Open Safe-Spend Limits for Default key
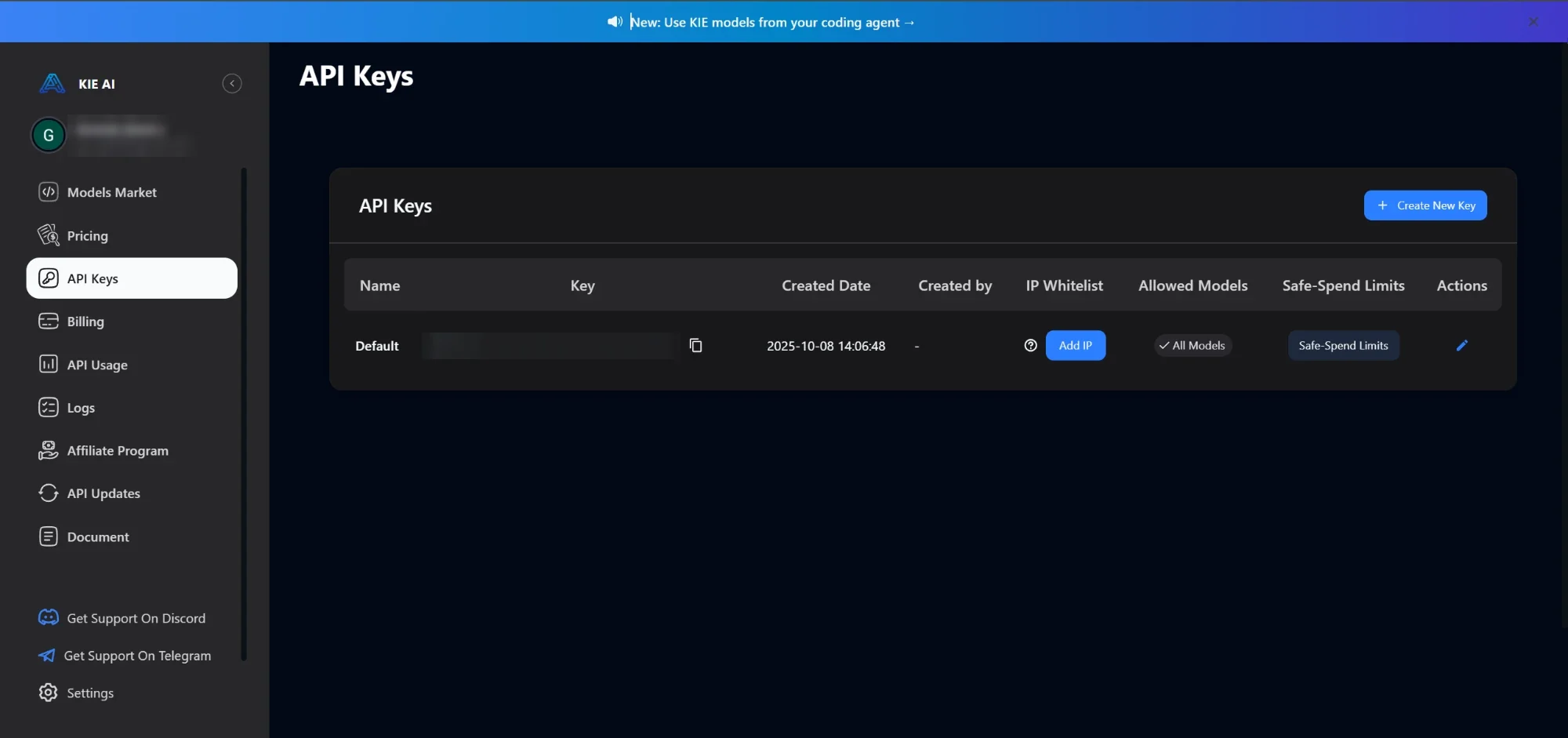Screen dimensions: 1568x738 click(x=1344, y=345)
